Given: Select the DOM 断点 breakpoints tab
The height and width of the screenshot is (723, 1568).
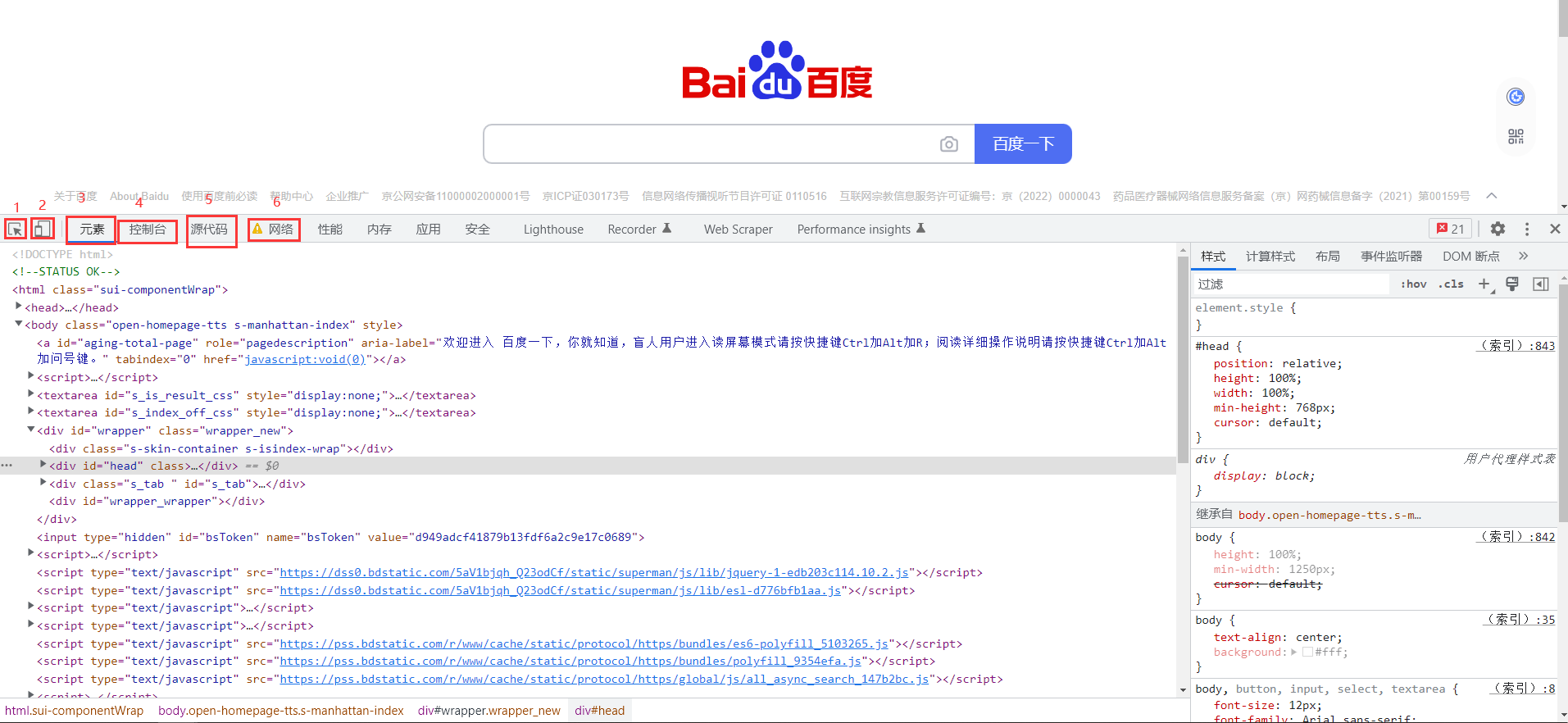Looking at the screenshot, I should tap(1471, 257).
